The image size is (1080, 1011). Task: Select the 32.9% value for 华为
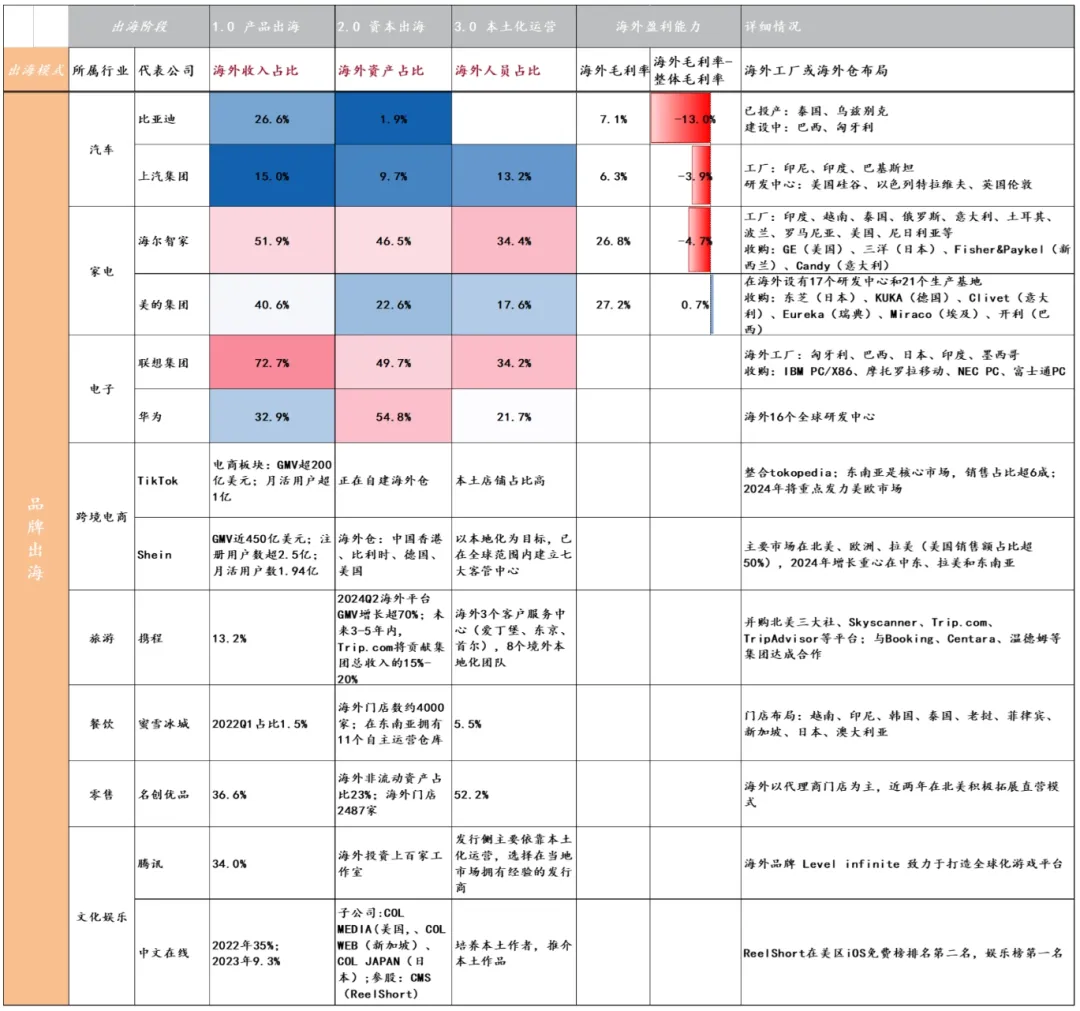pyautogui.click(x=272, y=416)
